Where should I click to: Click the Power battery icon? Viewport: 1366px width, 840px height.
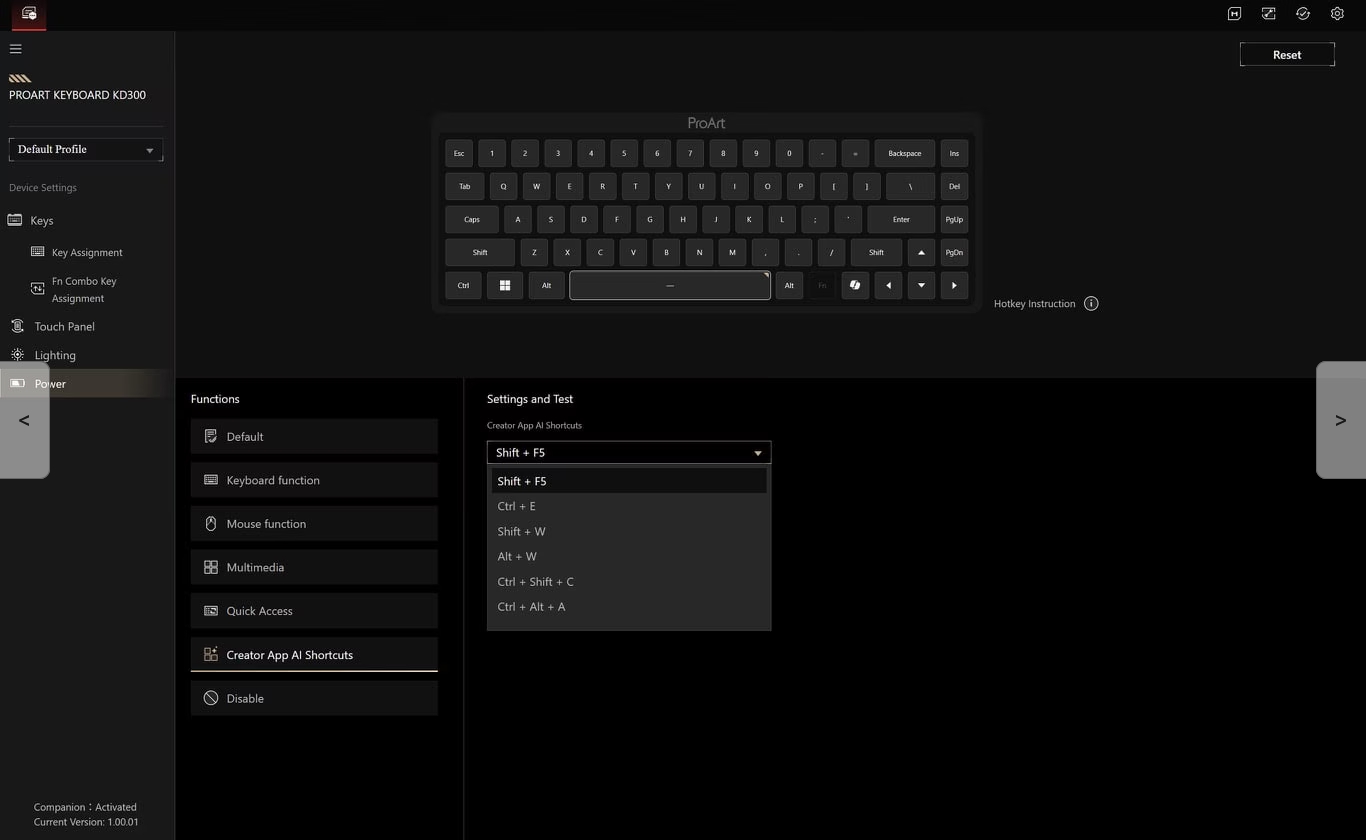17,383
